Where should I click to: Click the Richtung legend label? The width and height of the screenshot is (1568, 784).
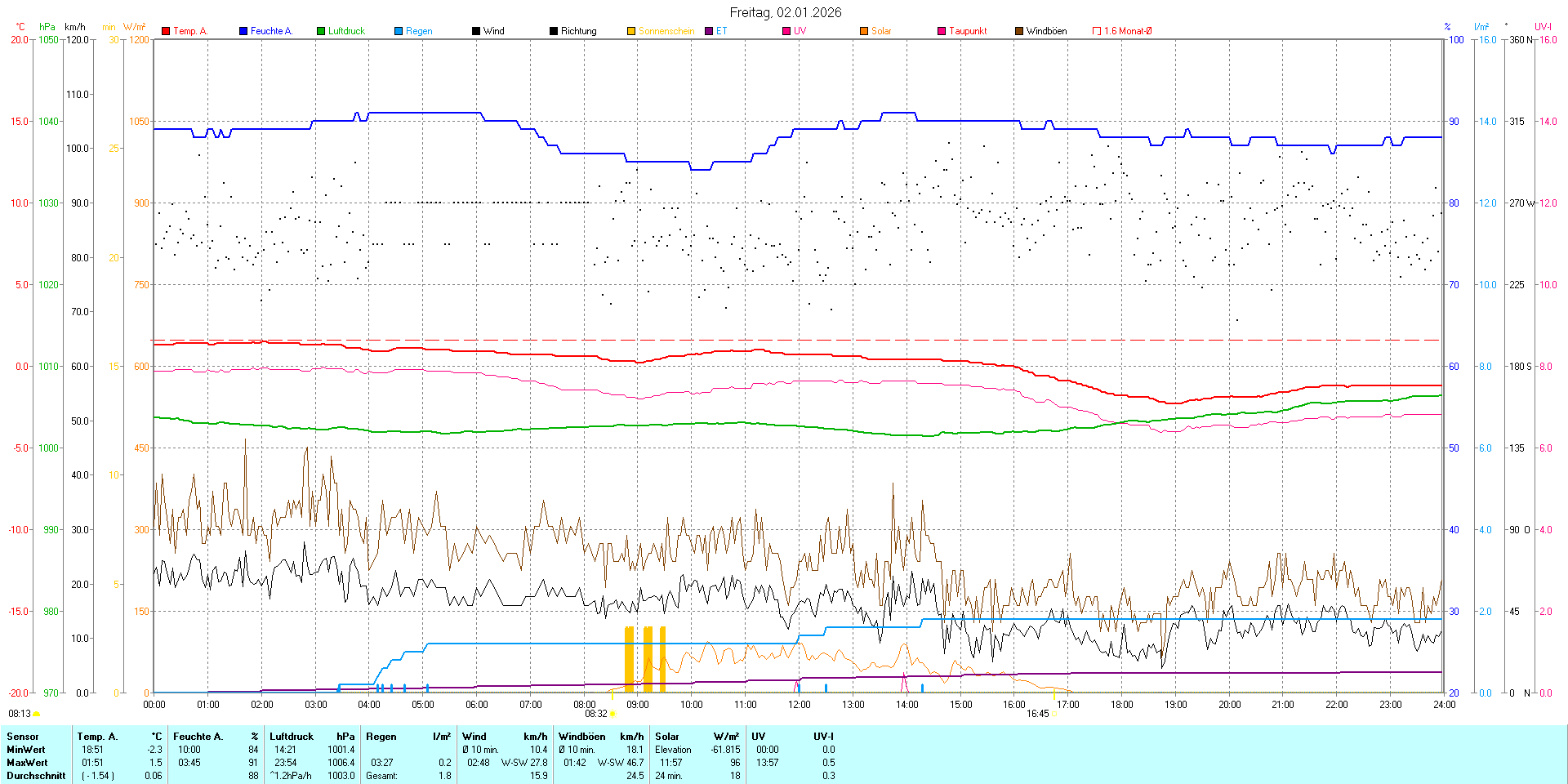pos(578,31)
